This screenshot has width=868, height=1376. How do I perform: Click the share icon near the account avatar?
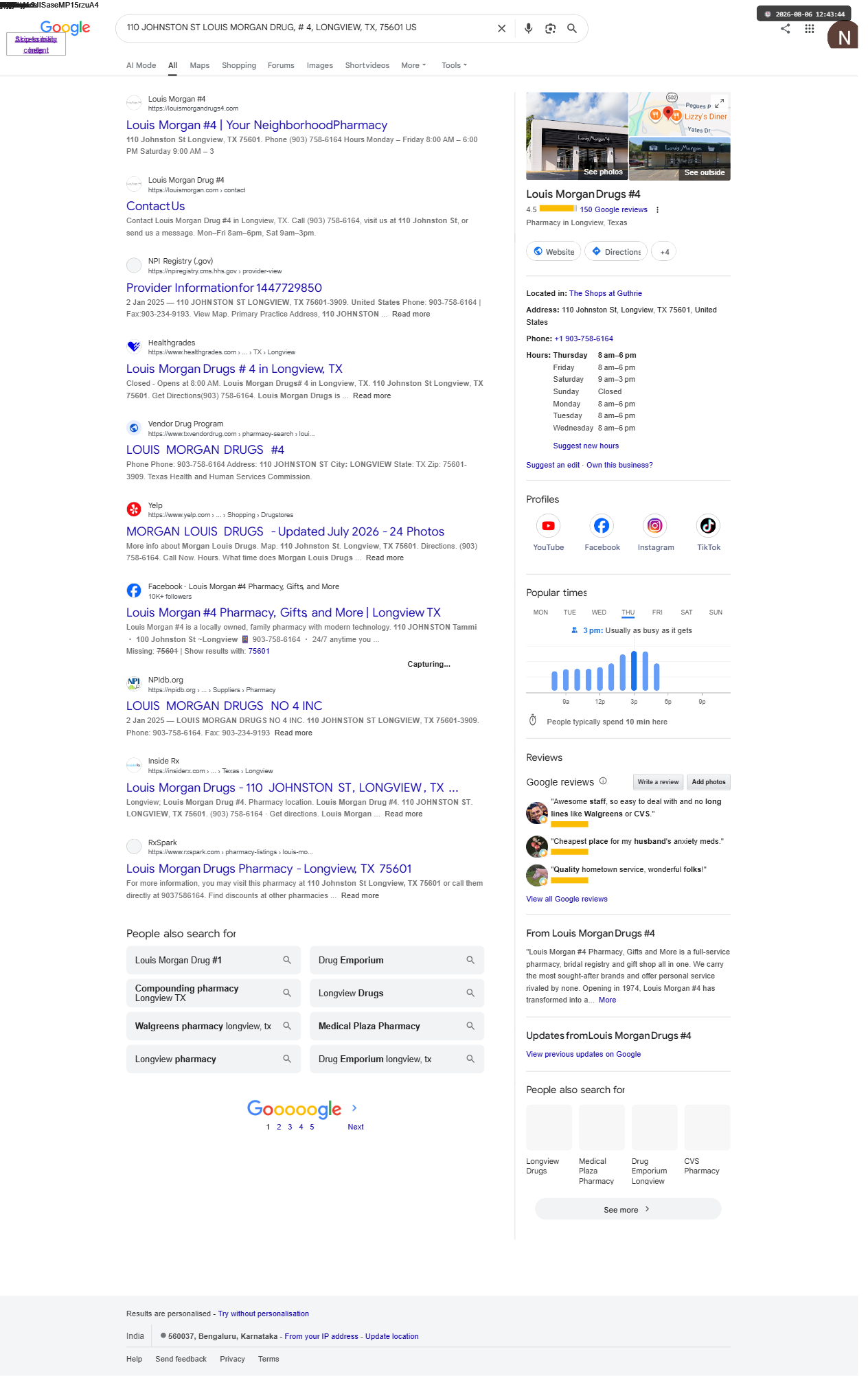coord(785,29)
